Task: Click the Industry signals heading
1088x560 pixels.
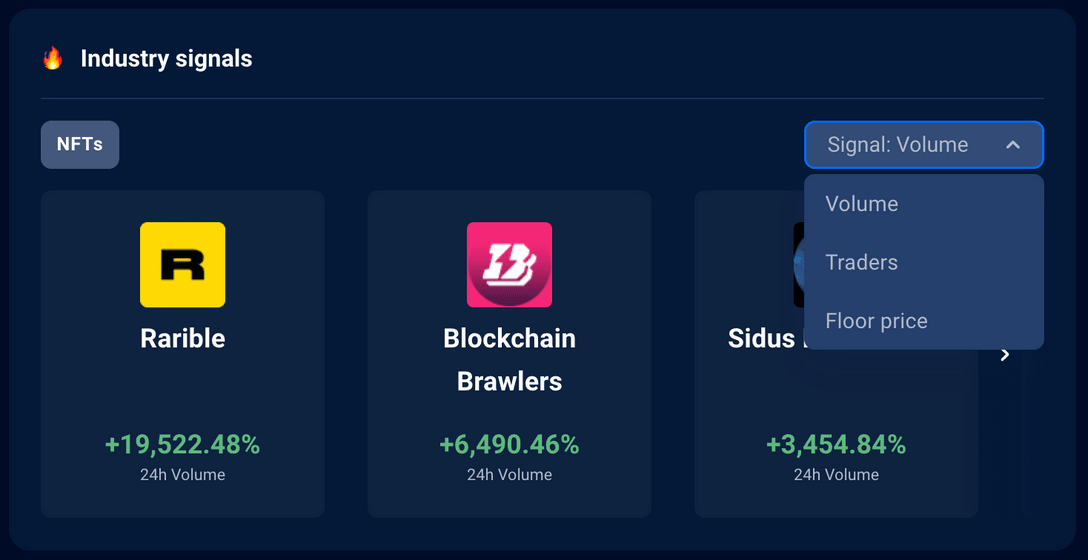Action: click(x=166, y=59)
